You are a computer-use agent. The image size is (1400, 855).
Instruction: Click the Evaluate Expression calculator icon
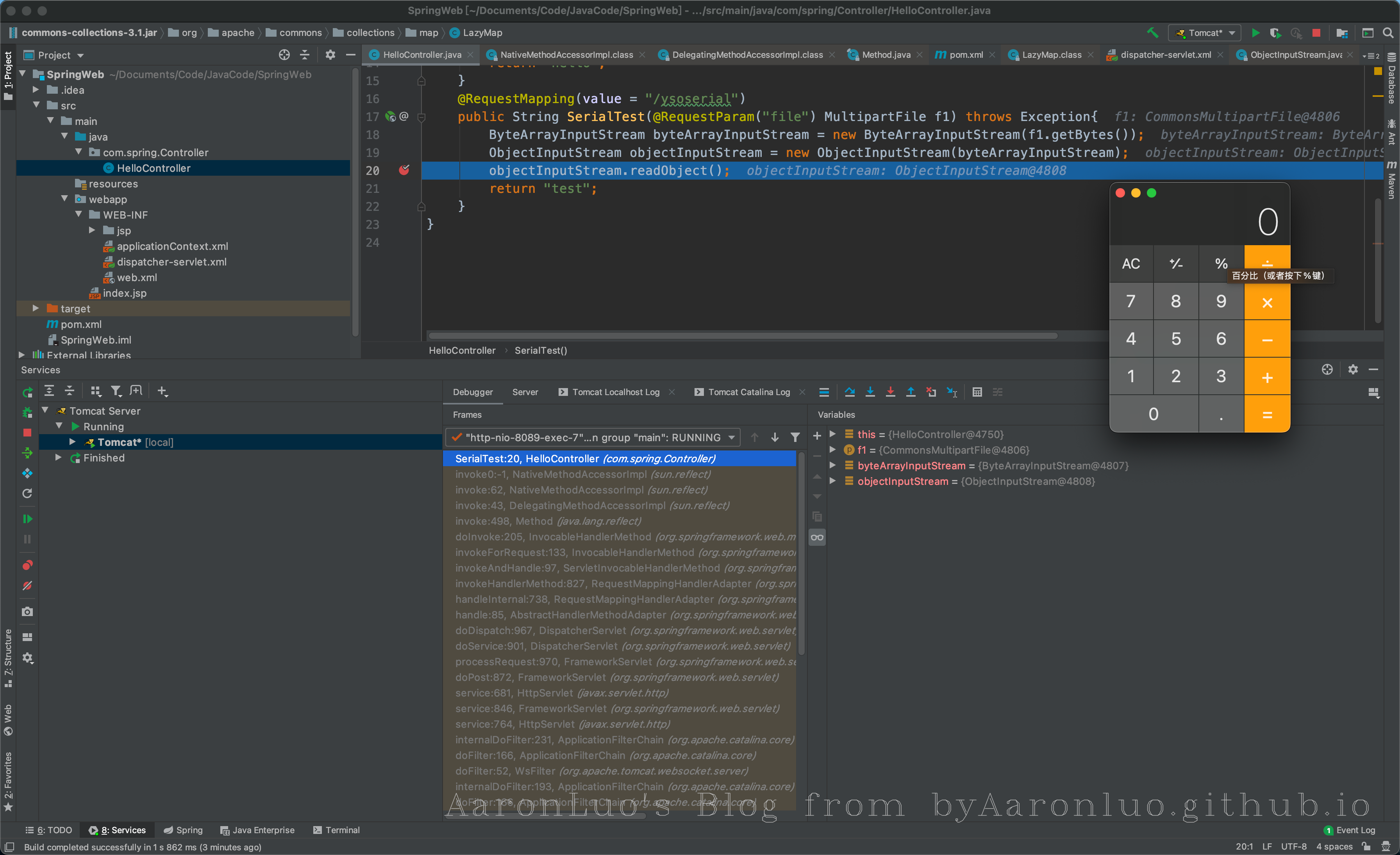[x=977, y=392]
